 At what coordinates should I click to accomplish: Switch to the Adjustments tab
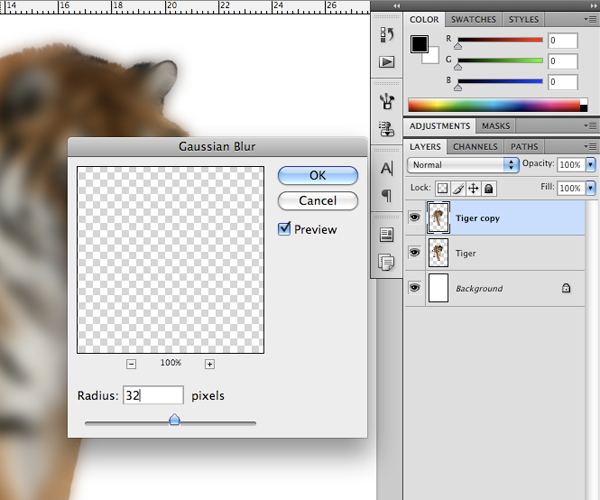[x=440, y=126]
